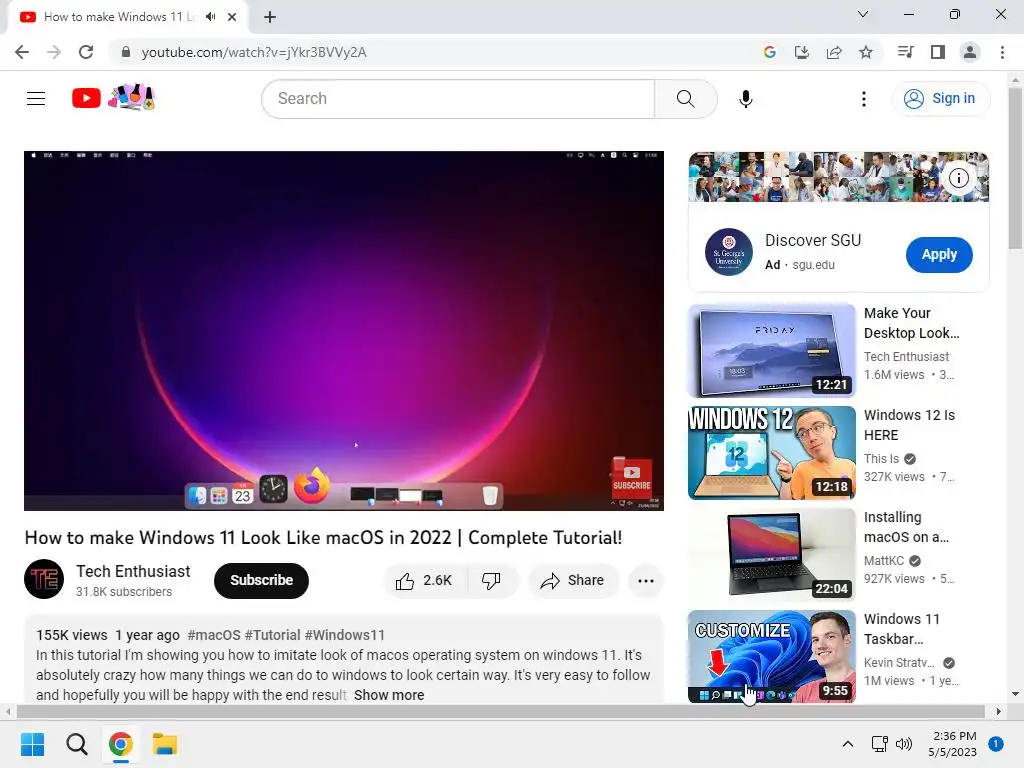
Task: Share this page icon in toolbar
Action: [x=834, y=52]
